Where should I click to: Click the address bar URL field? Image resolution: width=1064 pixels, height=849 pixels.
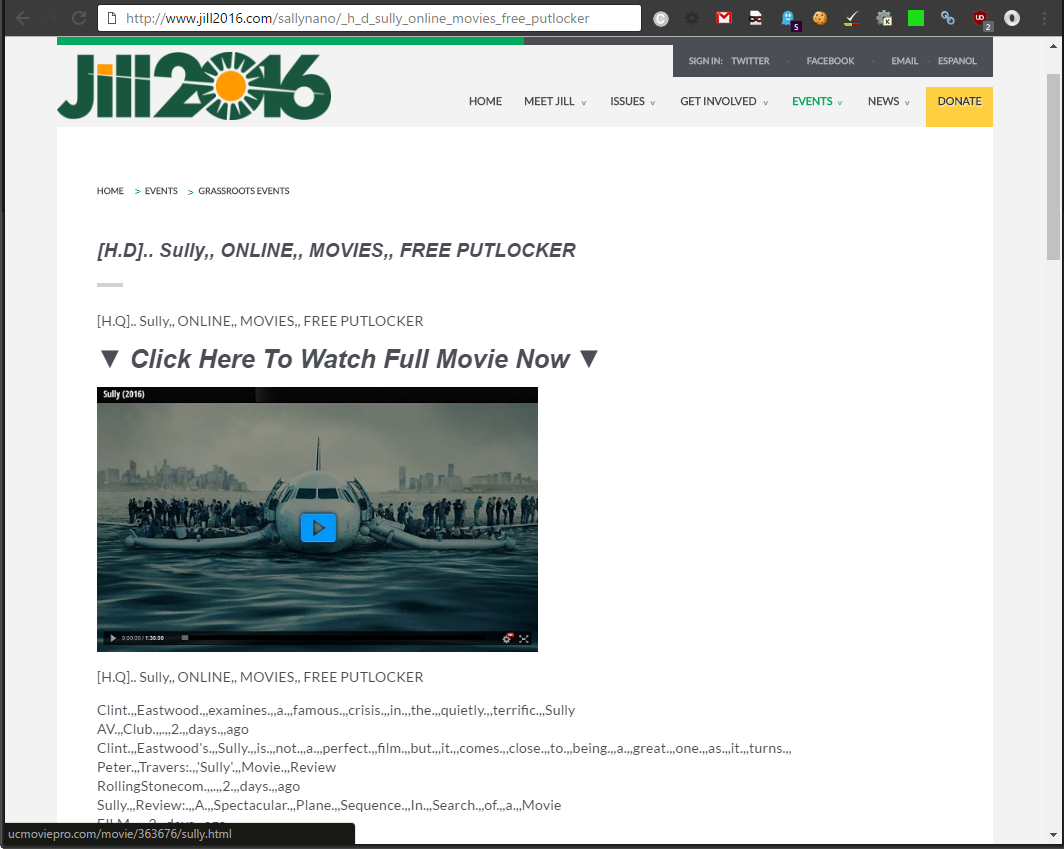point(369,18)
